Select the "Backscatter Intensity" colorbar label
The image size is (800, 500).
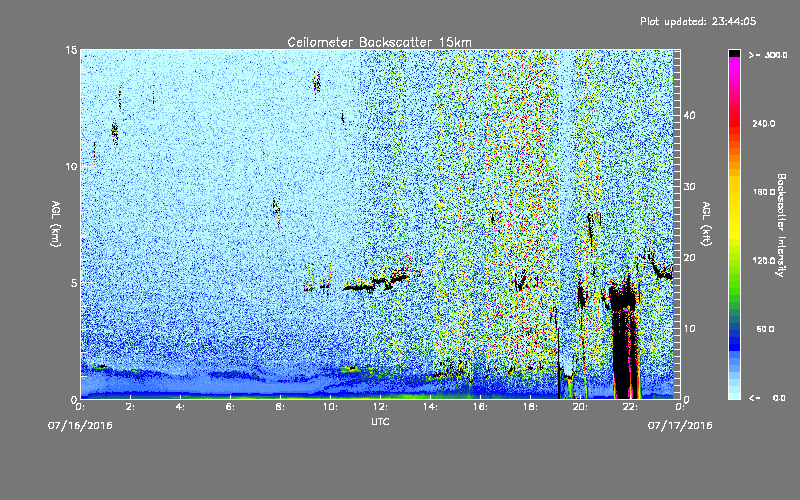[781, 225]
